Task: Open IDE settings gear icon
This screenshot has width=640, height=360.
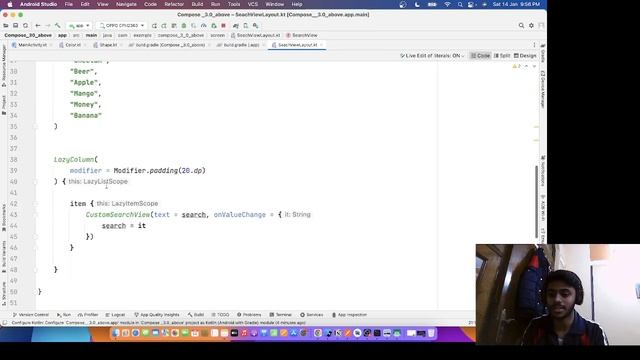Action: coord(531,25)
